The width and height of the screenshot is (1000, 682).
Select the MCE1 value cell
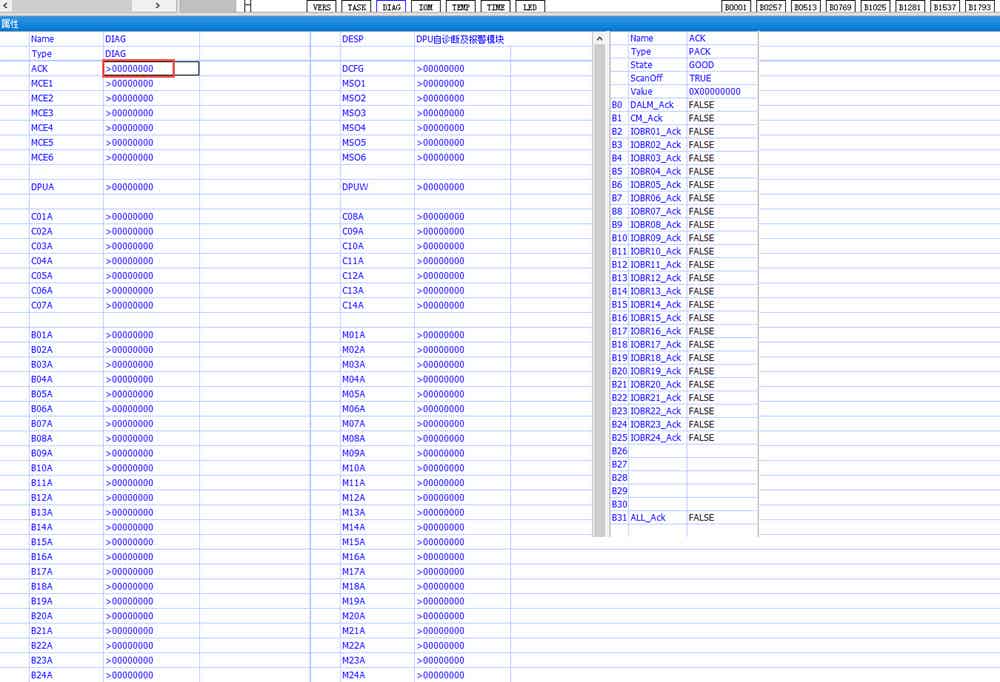coord(151,84)
